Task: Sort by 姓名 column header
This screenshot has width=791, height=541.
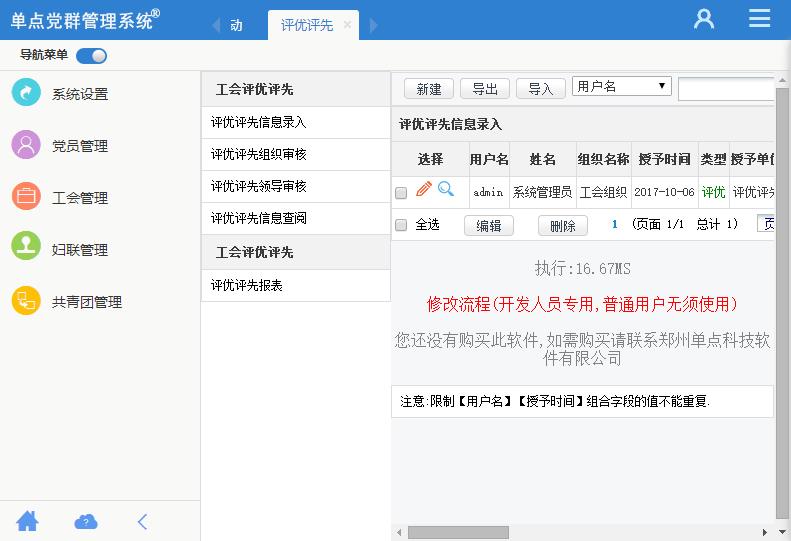Action: (x=543, y=159)
